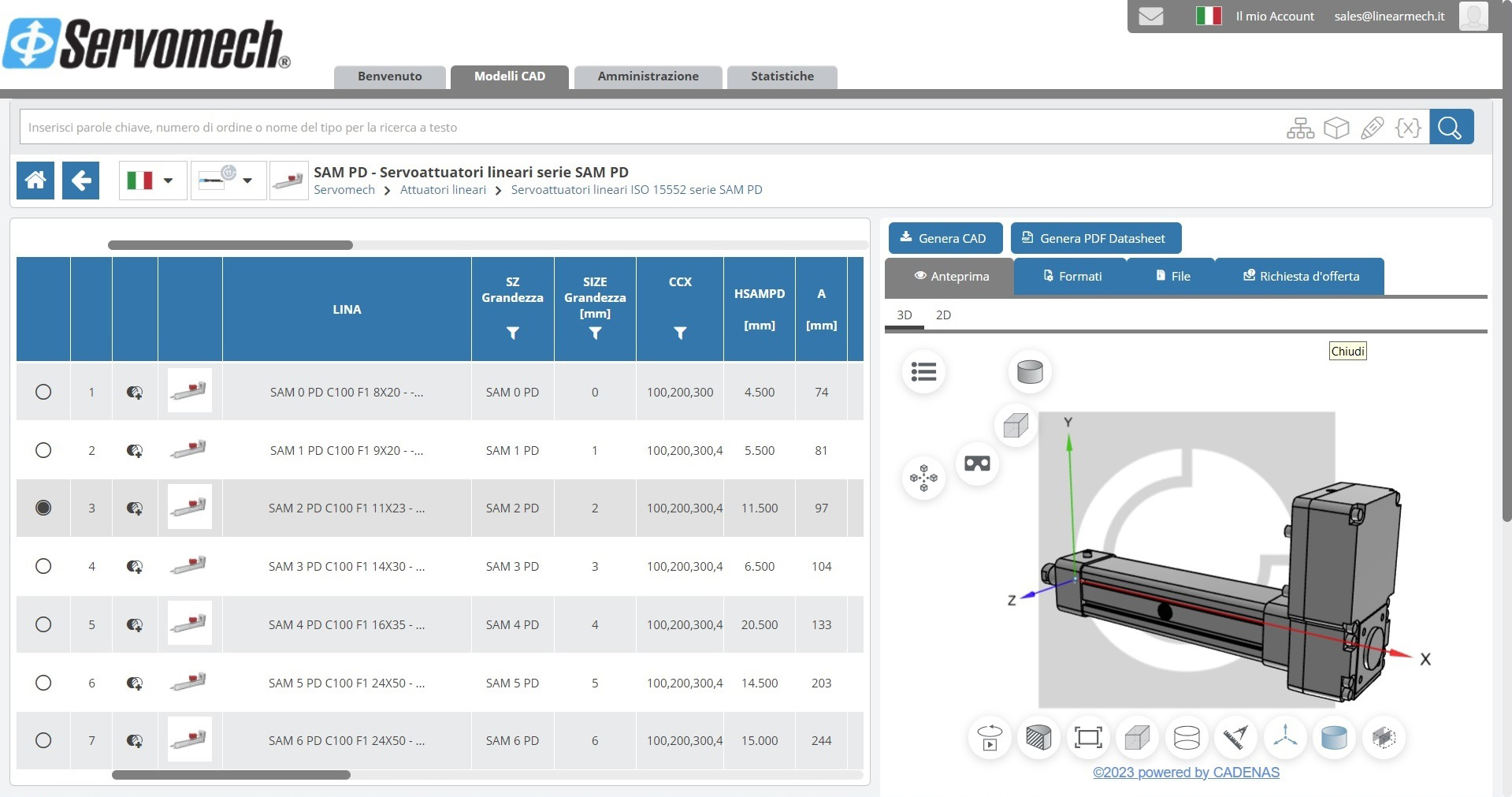This screenshot has width=1512, height=797.
Task: Click the Genera CAD button
Action: (945, 238)
